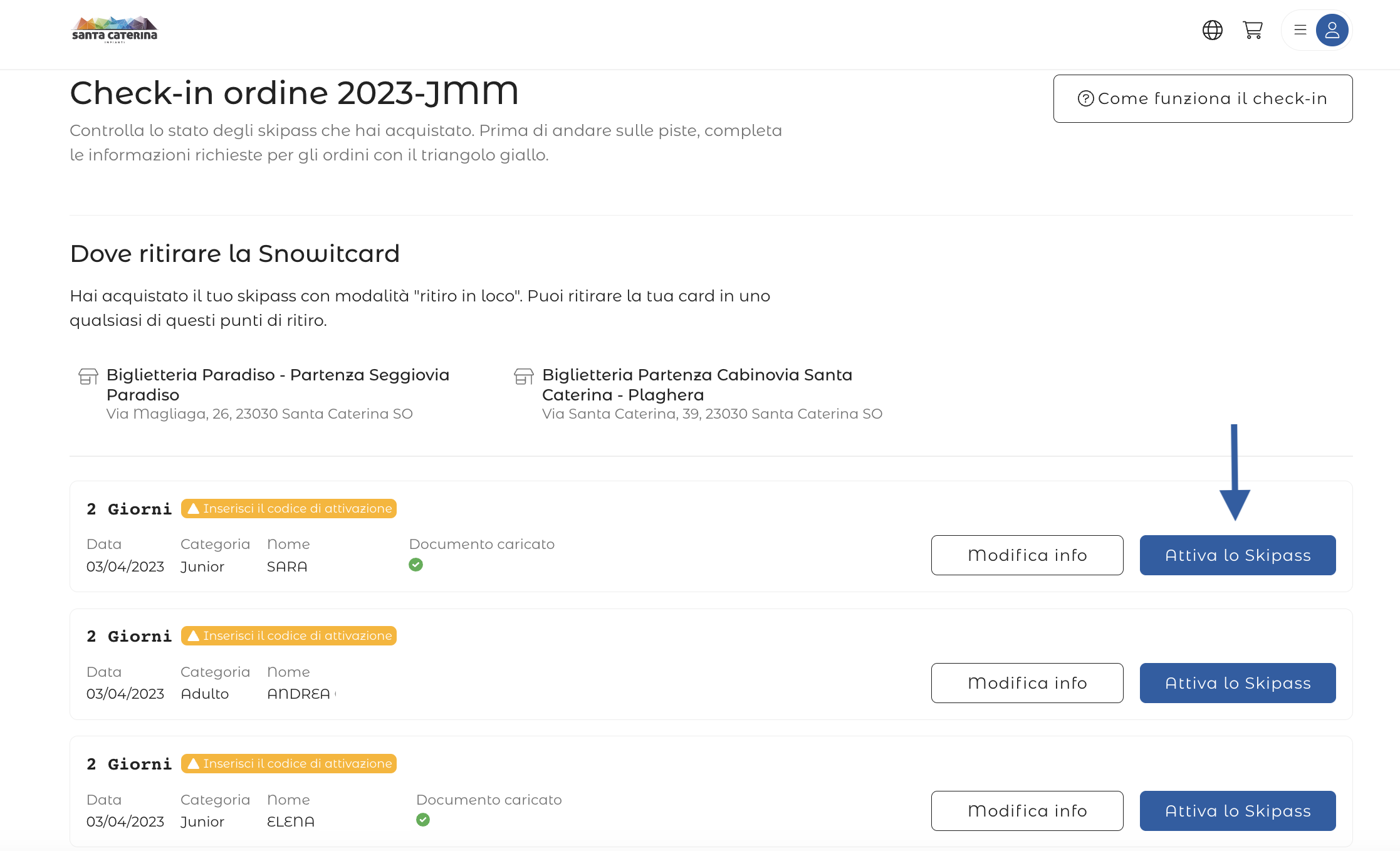Click Sara's green document check mark

click(415, 565)
